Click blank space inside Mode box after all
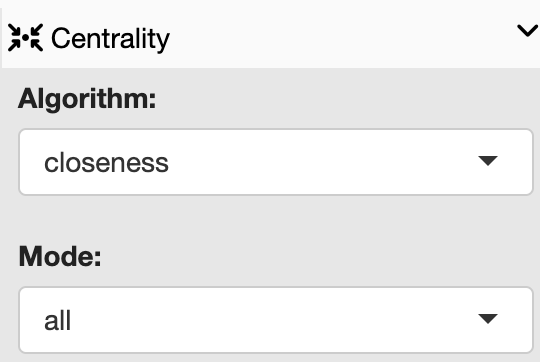Image resolution: width=540 pixels, height=362 pixels. click(272, 320)
